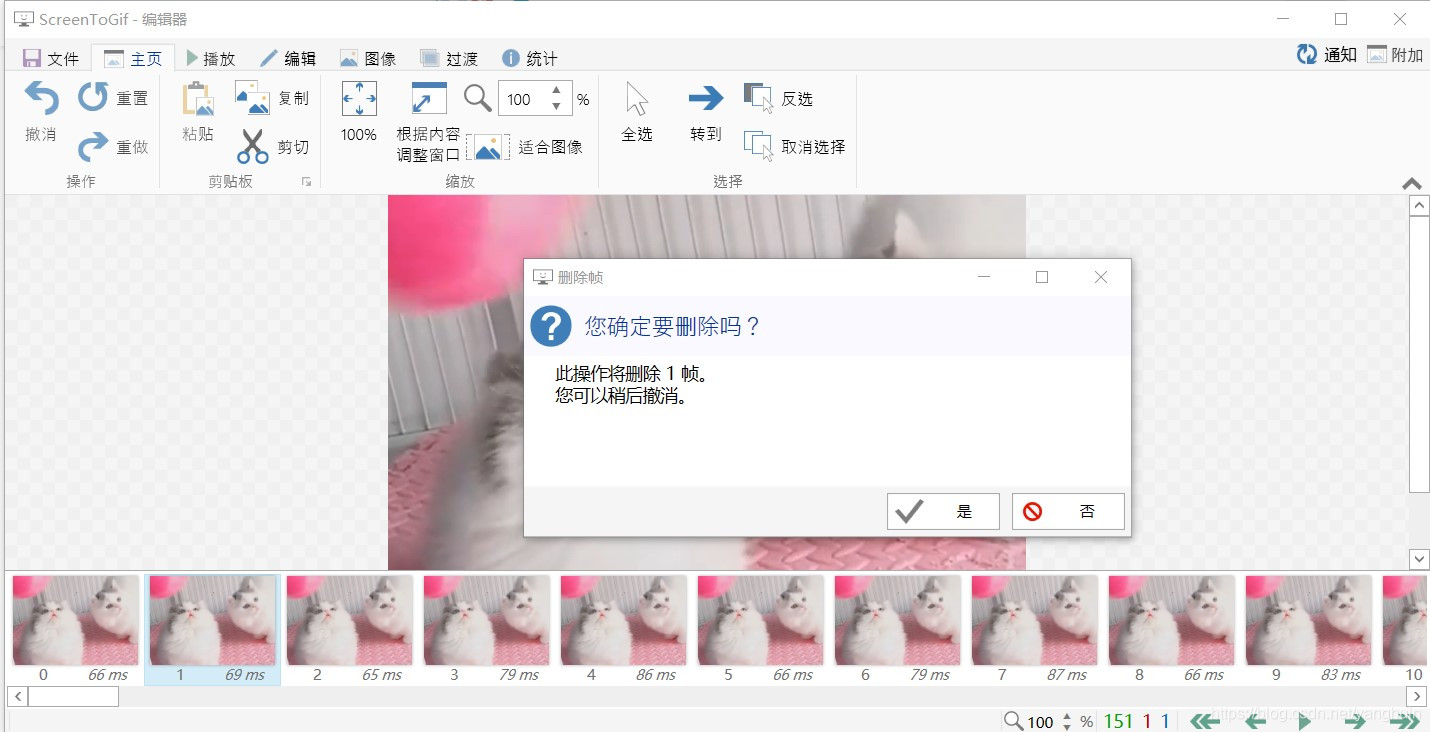Go to next frame arrow
Viewport: 1430px width, 732px height.
[x=1355, y=721]
